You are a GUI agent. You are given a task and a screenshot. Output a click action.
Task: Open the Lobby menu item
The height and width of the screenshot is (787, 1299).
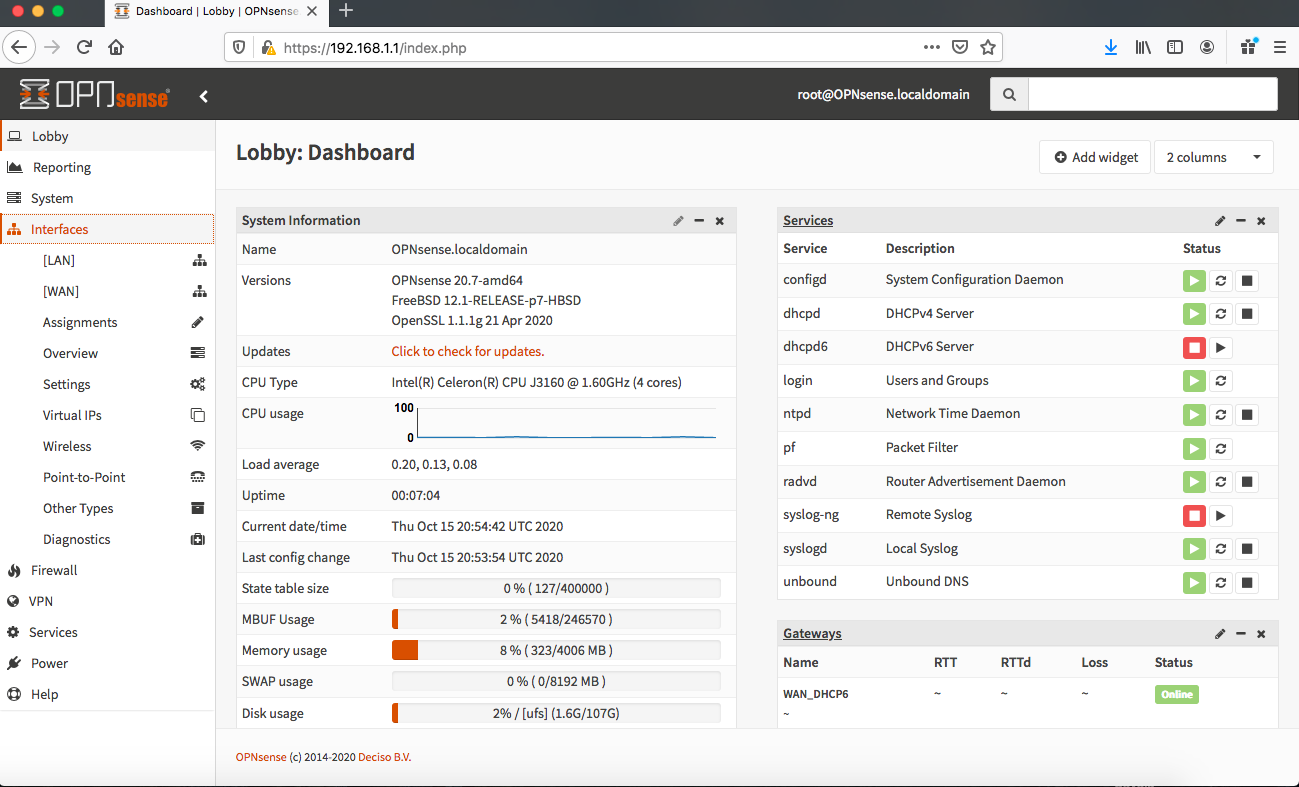click(x=107, y=137)
